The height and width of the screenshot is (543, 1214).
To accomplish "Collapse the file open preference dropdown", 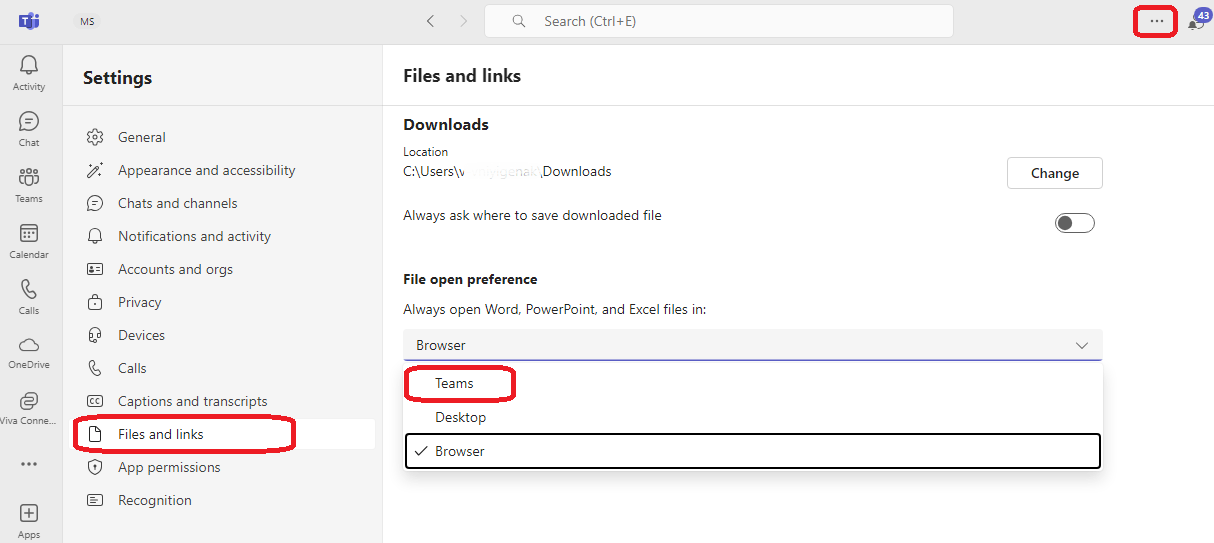I will [752, 345].
